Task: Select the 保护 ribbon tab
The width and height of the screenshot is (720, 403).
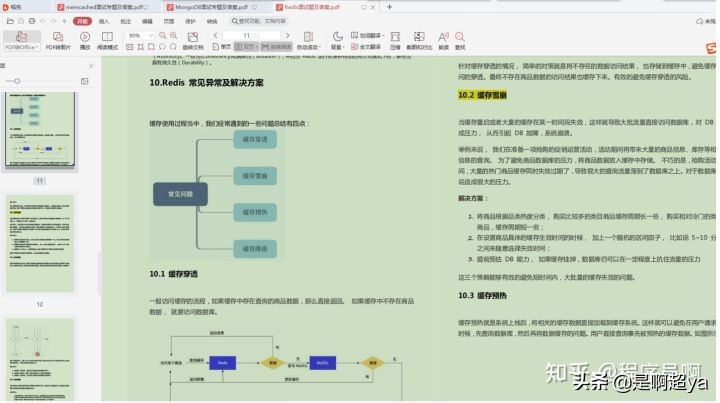Action: point(191,21)
